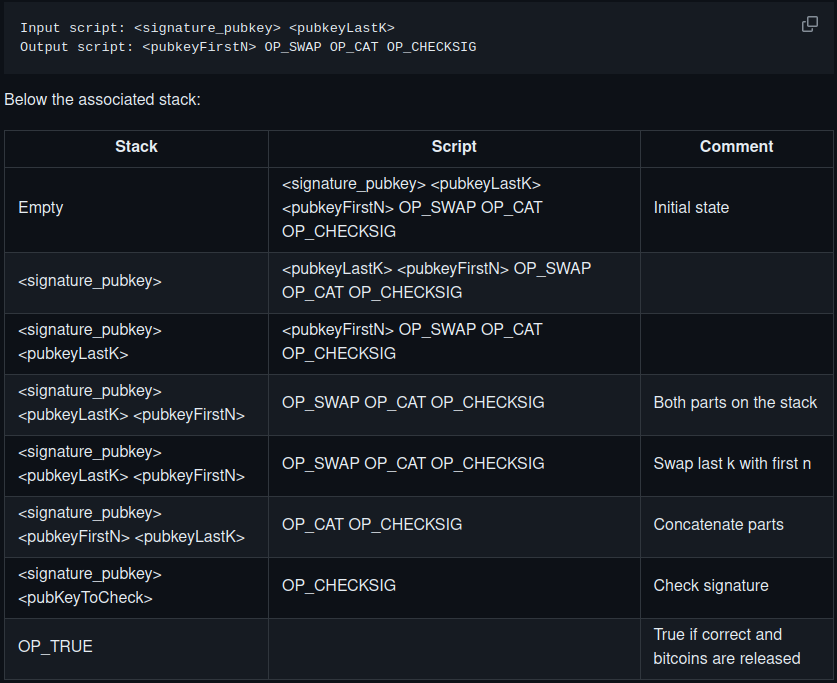Click the Comment column header
This screenshot has height=683, width=837.
(736, 147)
